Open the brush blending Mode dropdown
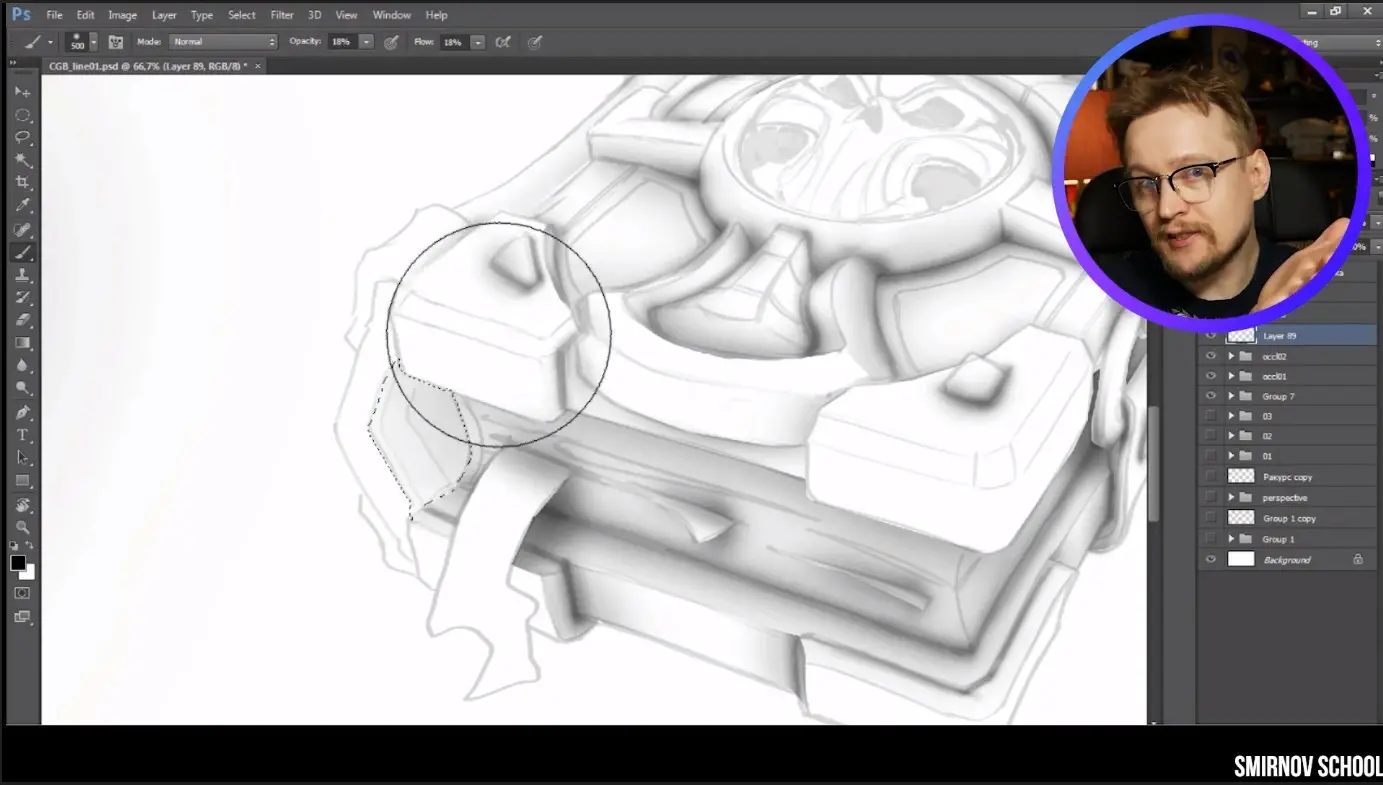Viewport: 1383px width, 785px height. (223, 42)
